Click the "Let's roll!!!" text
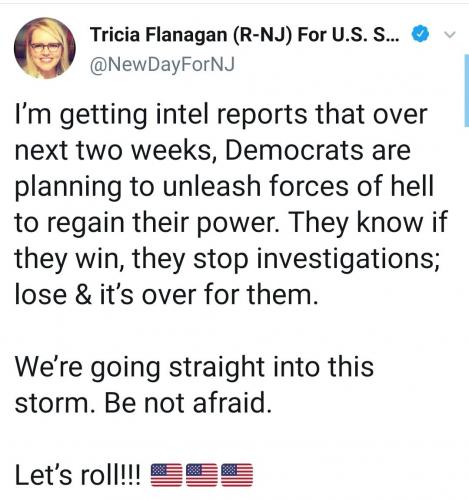469x500 pixels. [x=78, y=475]
